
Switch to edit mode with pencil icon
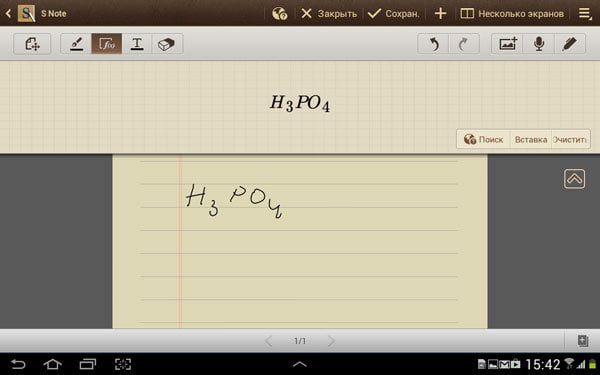tap(569, 44)
